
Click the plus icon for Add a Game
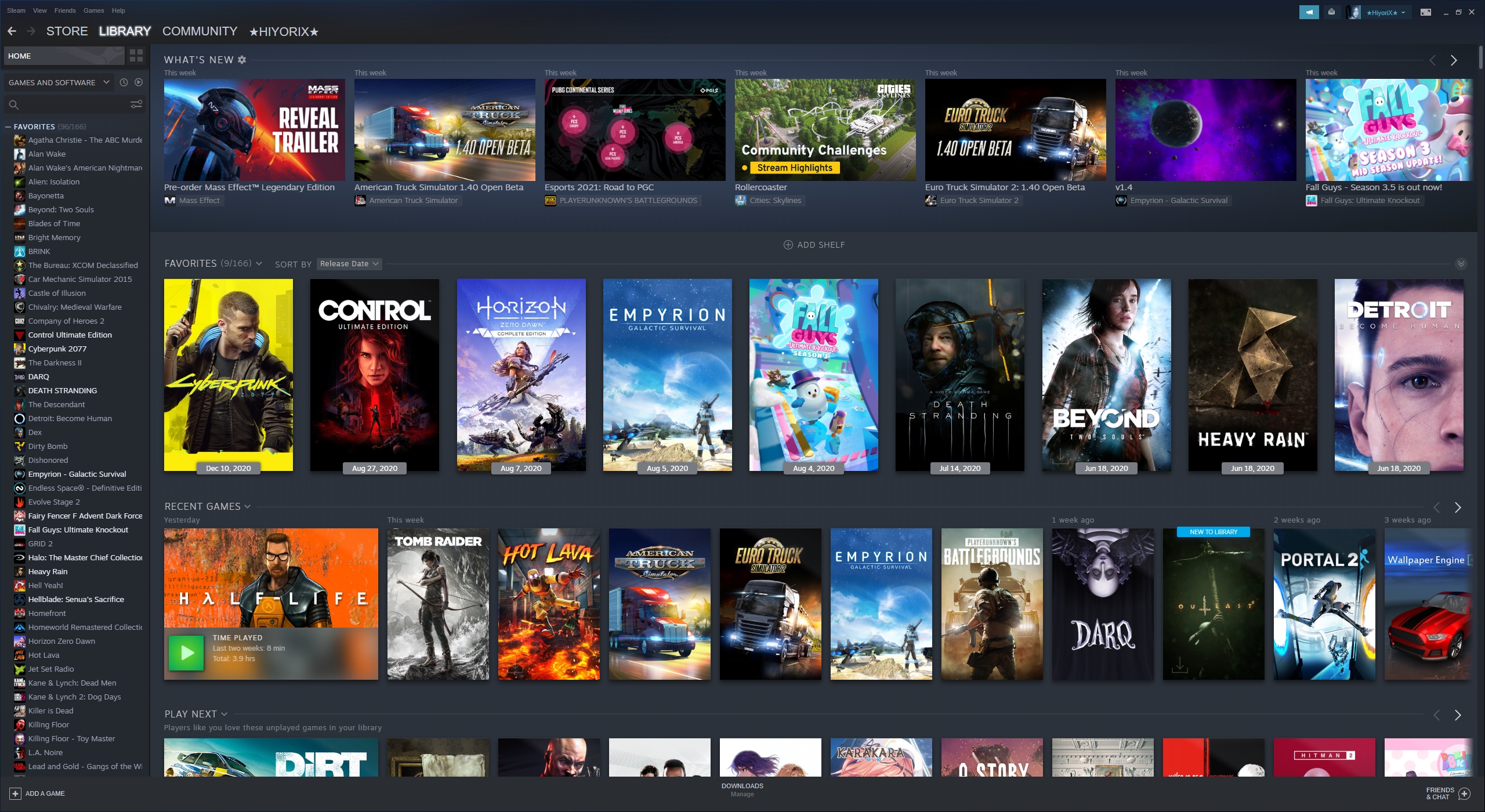(x=16, y=793)
